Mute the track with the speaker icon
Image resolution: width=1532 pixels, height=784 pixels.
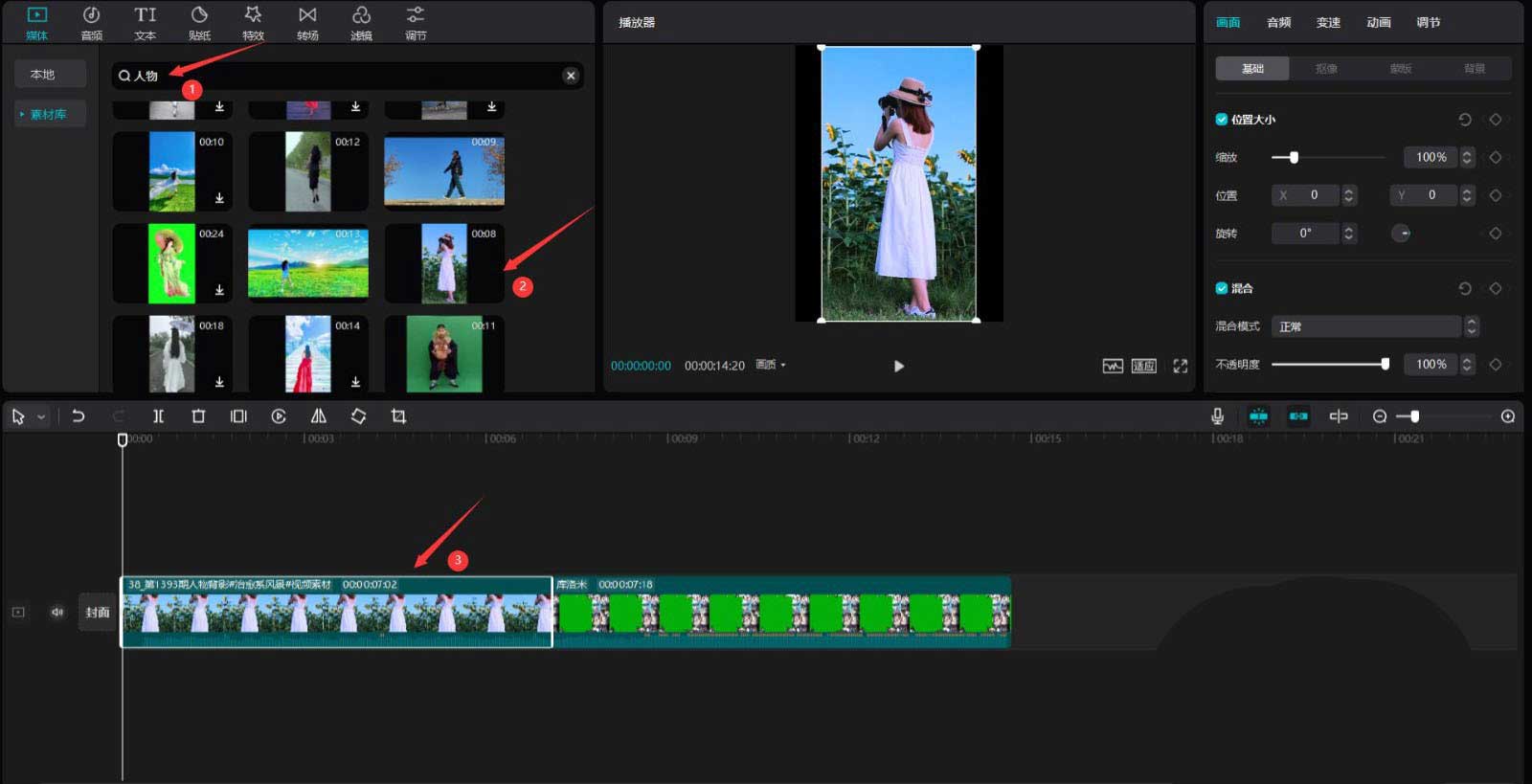(57, 612)
